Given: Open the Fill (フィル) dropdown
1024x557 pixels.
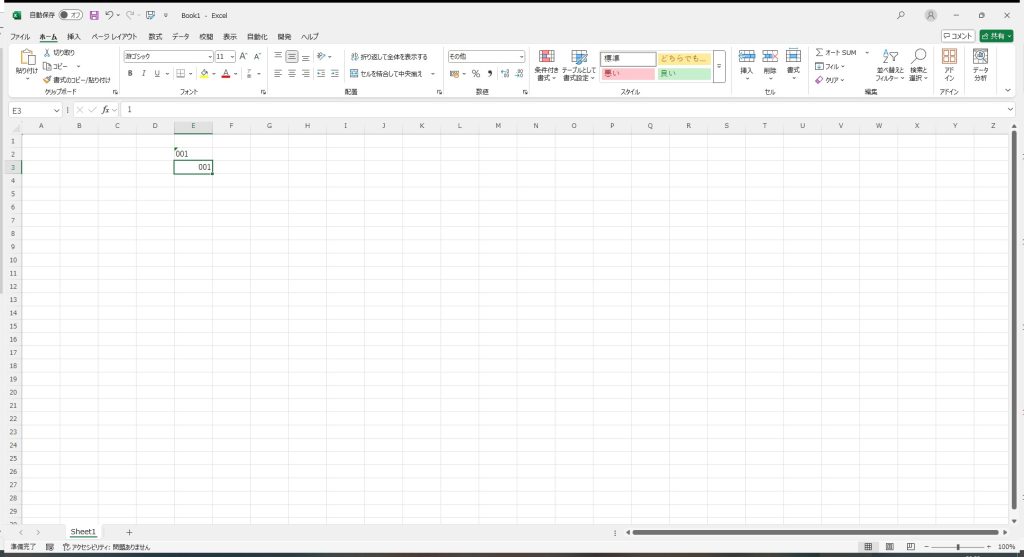Looking at the screenshot, I should pos(830,66).
